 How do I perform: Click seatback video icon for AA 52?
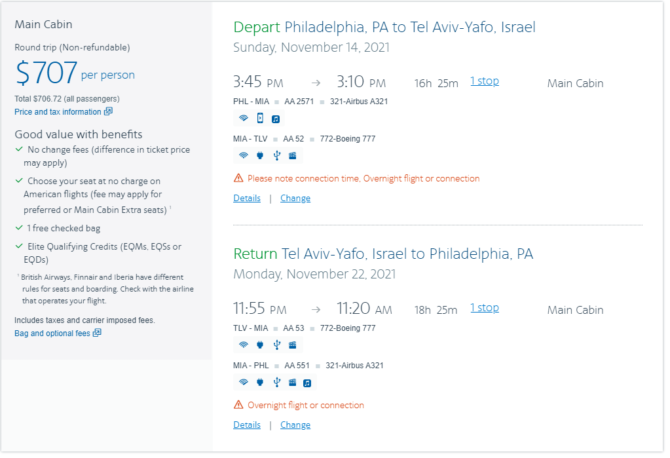[292, 156]
